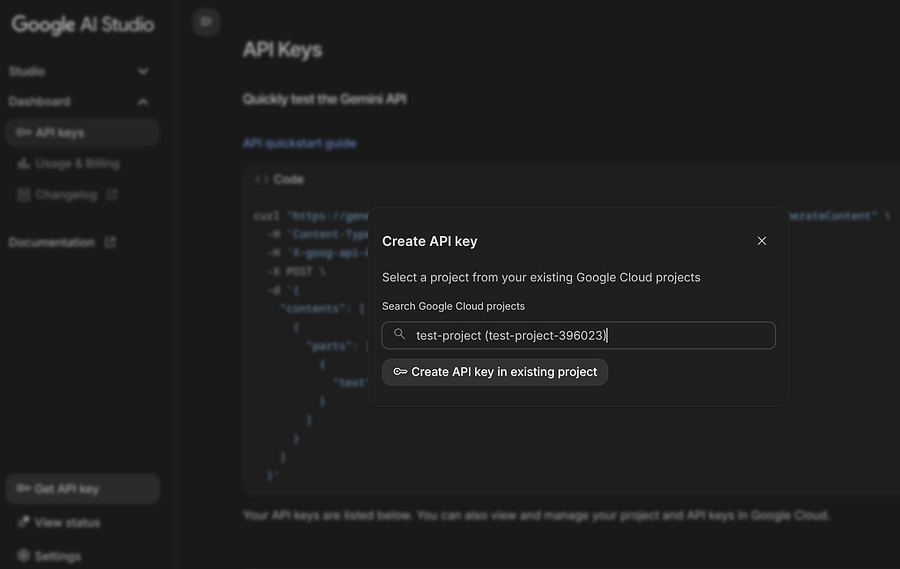Click the bar chart icon beside Usage & Billing
The image size is (900, 569).
pyautogui.click(x=24, y=164)
